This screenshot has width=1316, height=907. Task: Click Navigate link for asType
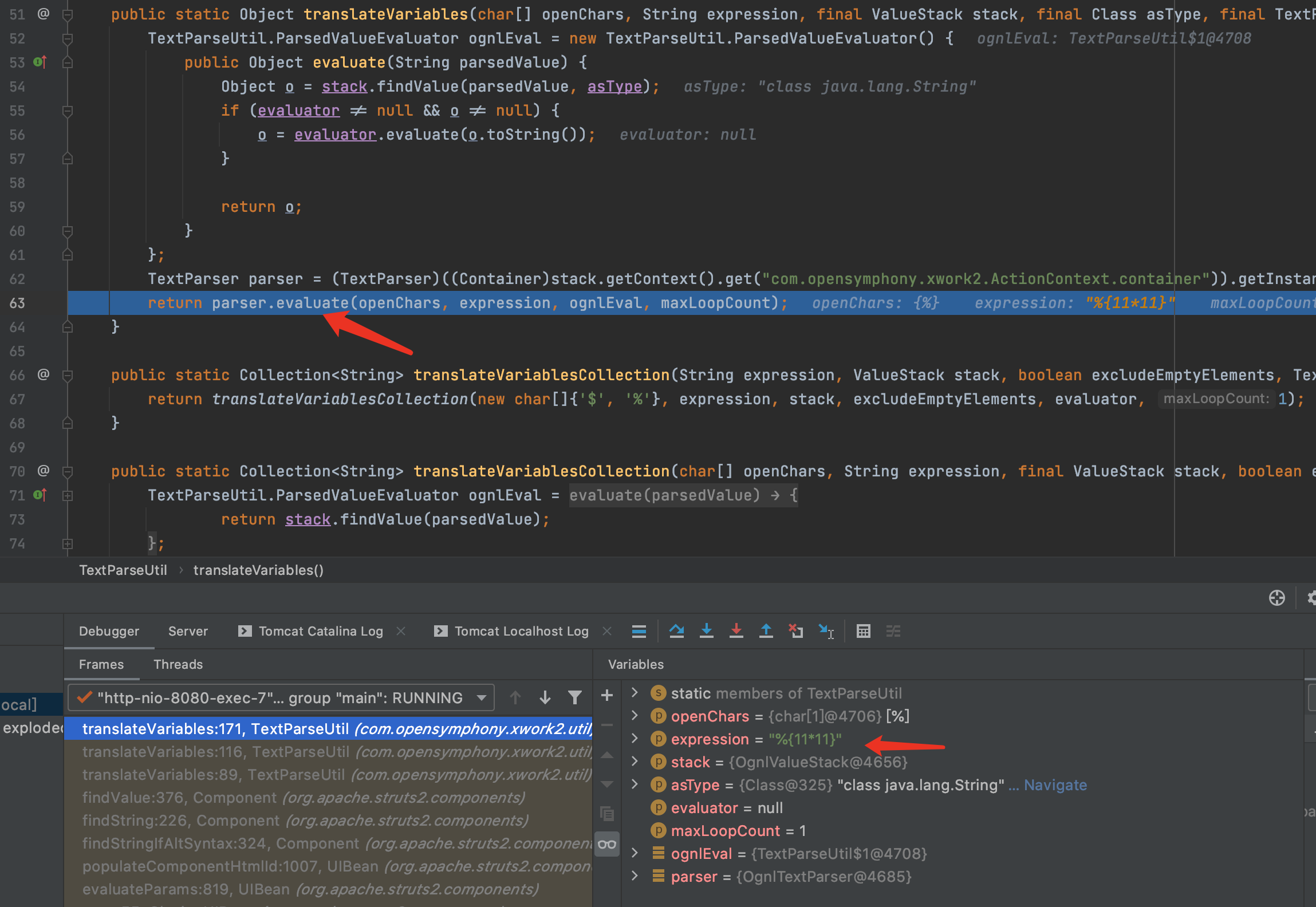tap(1055, 784)
